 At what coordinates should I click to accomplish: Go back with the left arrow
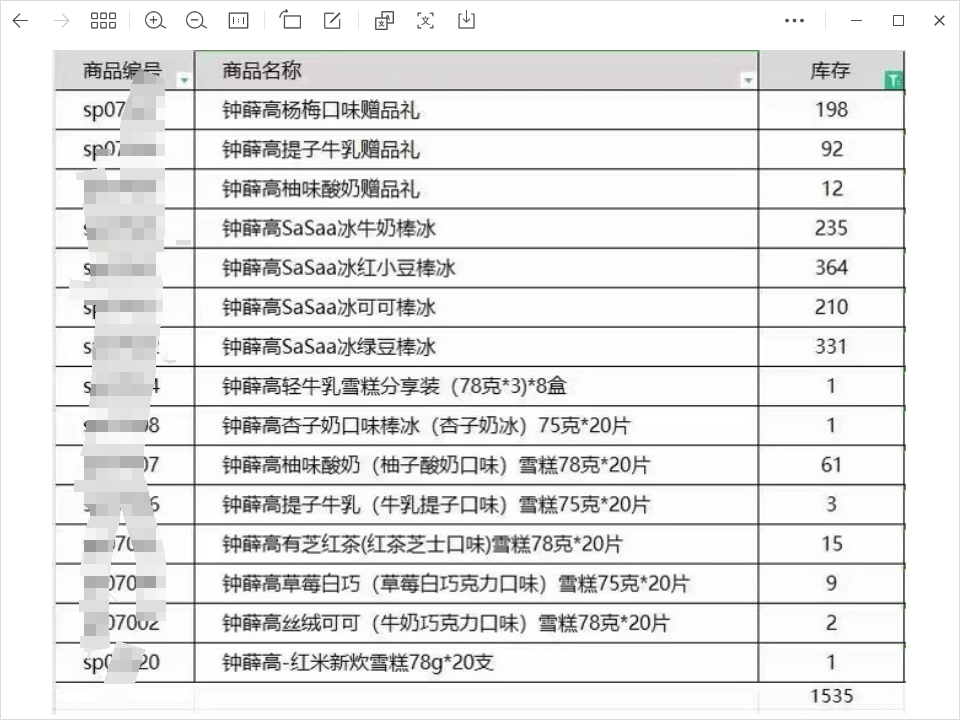click(x=20, y=21)
